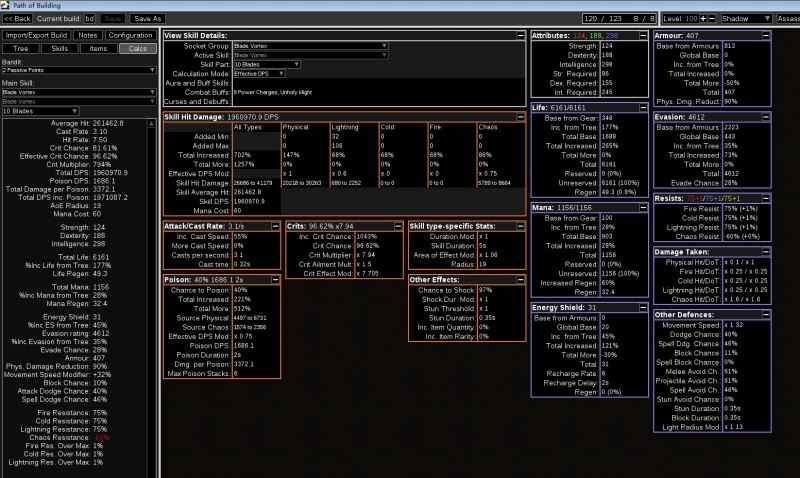Increase level with plus button
Screen dimensions: 800x478
click(x=703, y=18)
